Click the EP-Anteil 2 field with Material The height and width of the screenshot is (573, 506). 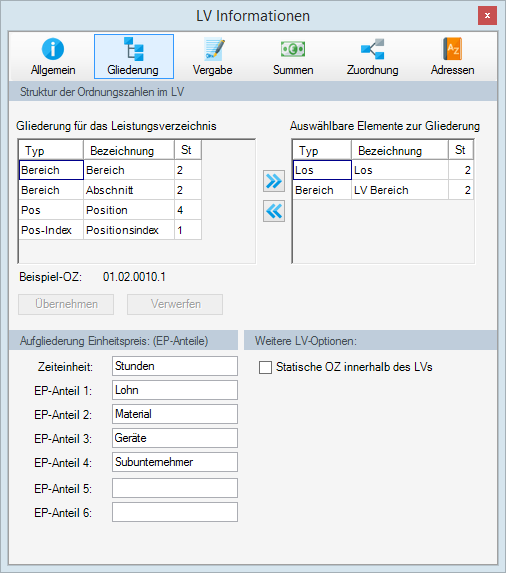point(175,414)
